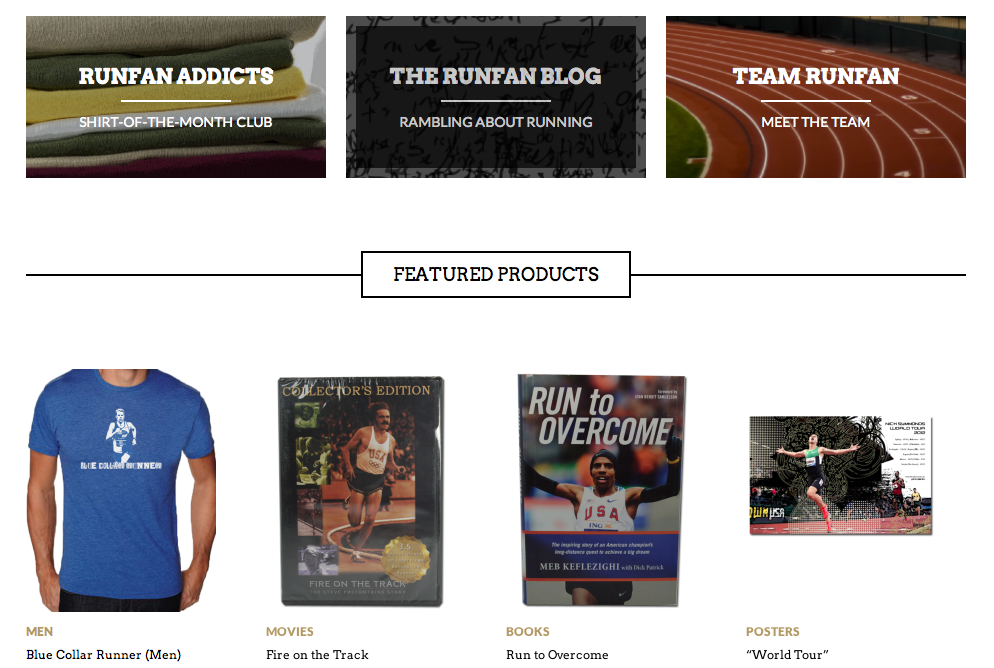This screenshot has width=994, height=668.
Task: Click the THE RUNFAN BLOG heading
Action: click(x=496, y=76)
